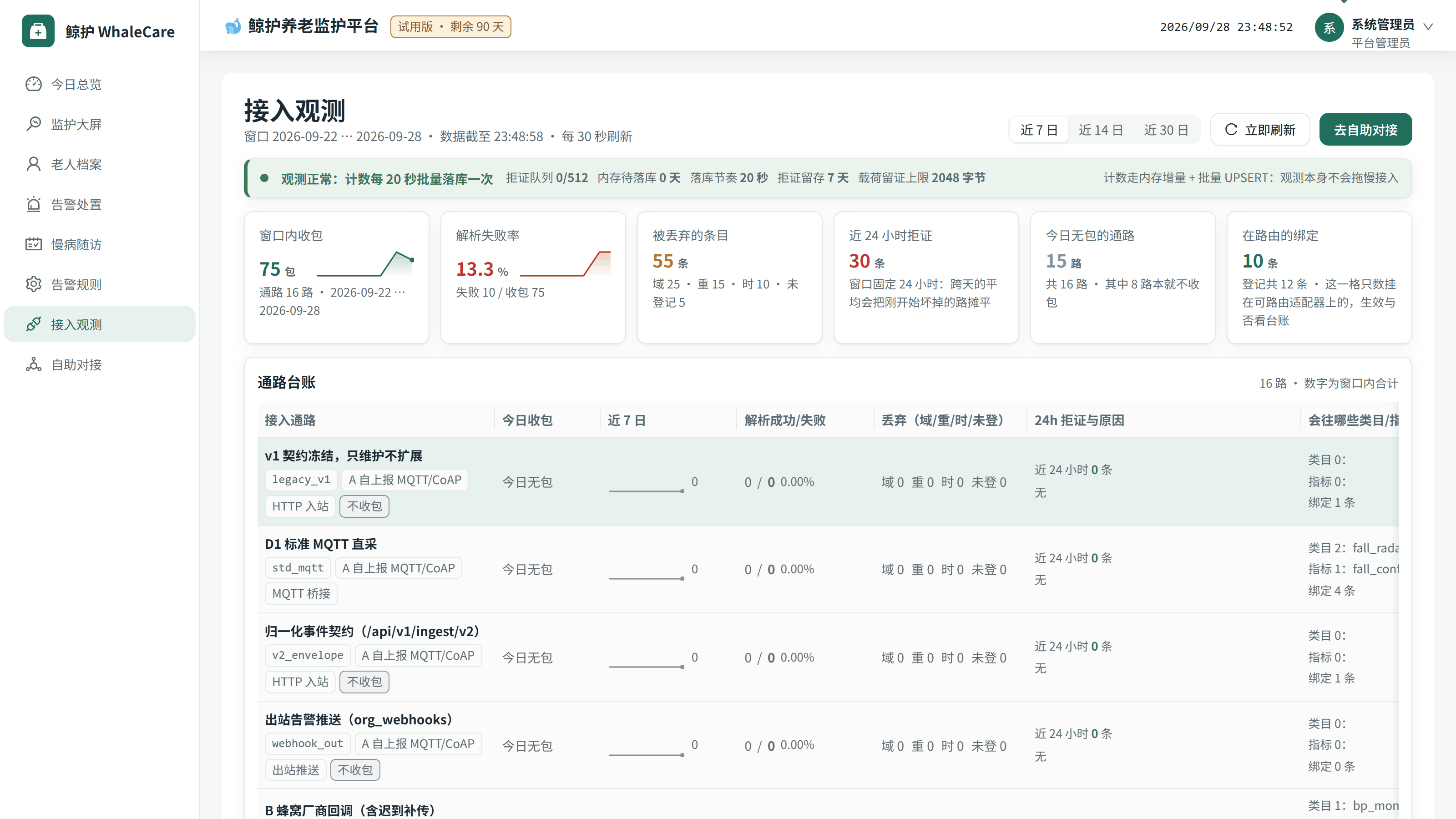The height and width of the screenshot is (819, 1456).
Task: Click the 慢病随访 calendar icon
Action: coord(33,244)
